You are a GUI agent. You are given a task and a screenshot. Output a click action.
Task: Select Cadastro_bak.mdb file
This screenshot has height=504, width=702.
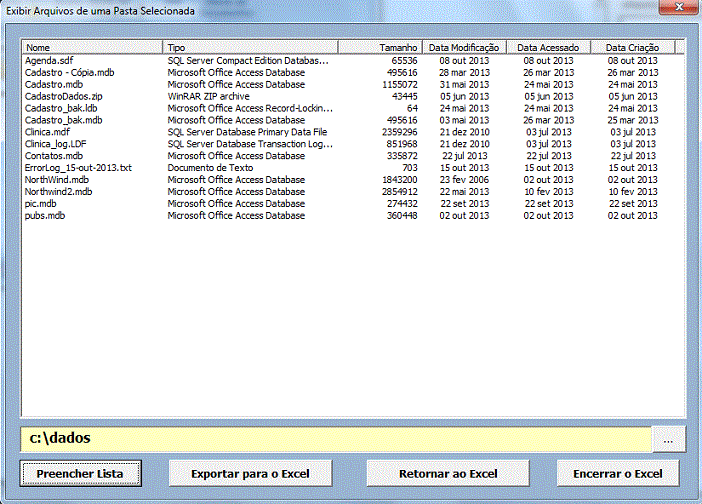[x=64, y=120]
